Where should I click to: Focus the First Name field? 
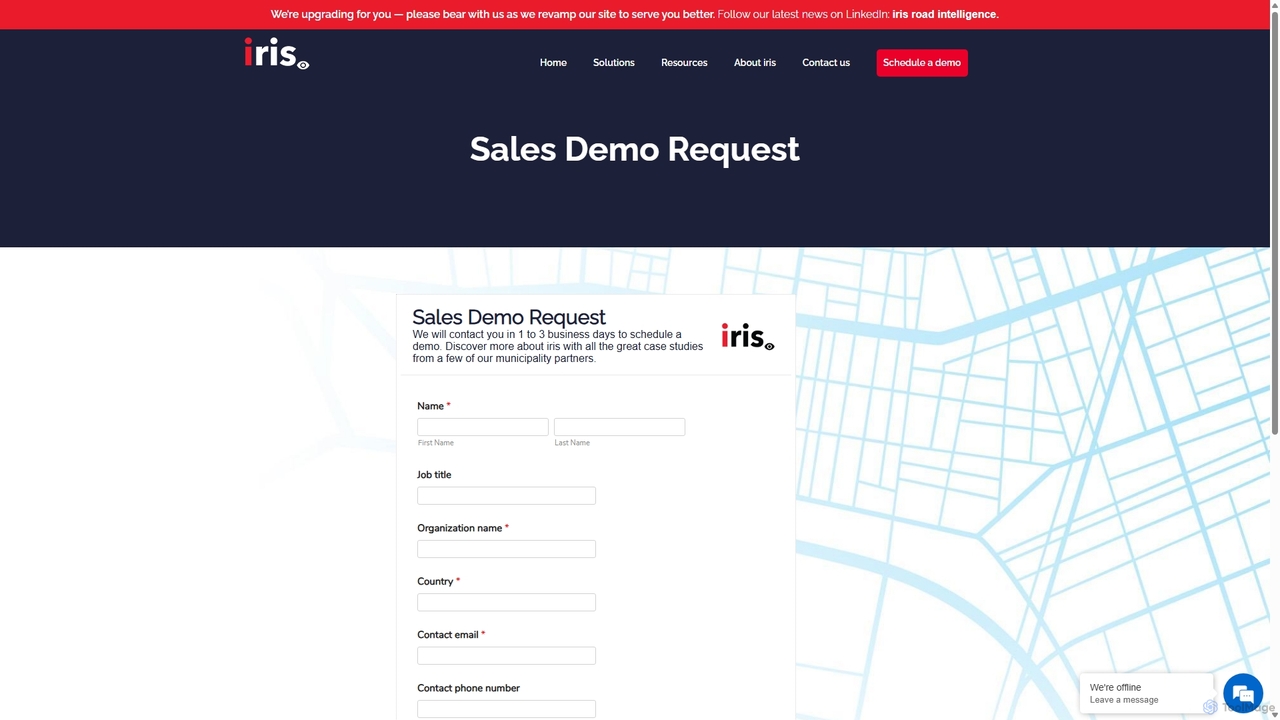[x=483, y=427]
